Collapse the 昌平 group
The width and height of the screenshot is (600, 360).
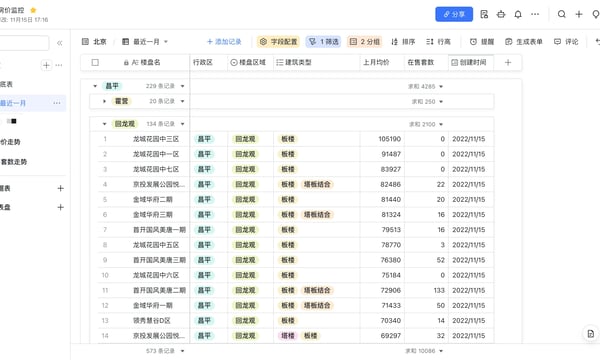coord(95,86)
